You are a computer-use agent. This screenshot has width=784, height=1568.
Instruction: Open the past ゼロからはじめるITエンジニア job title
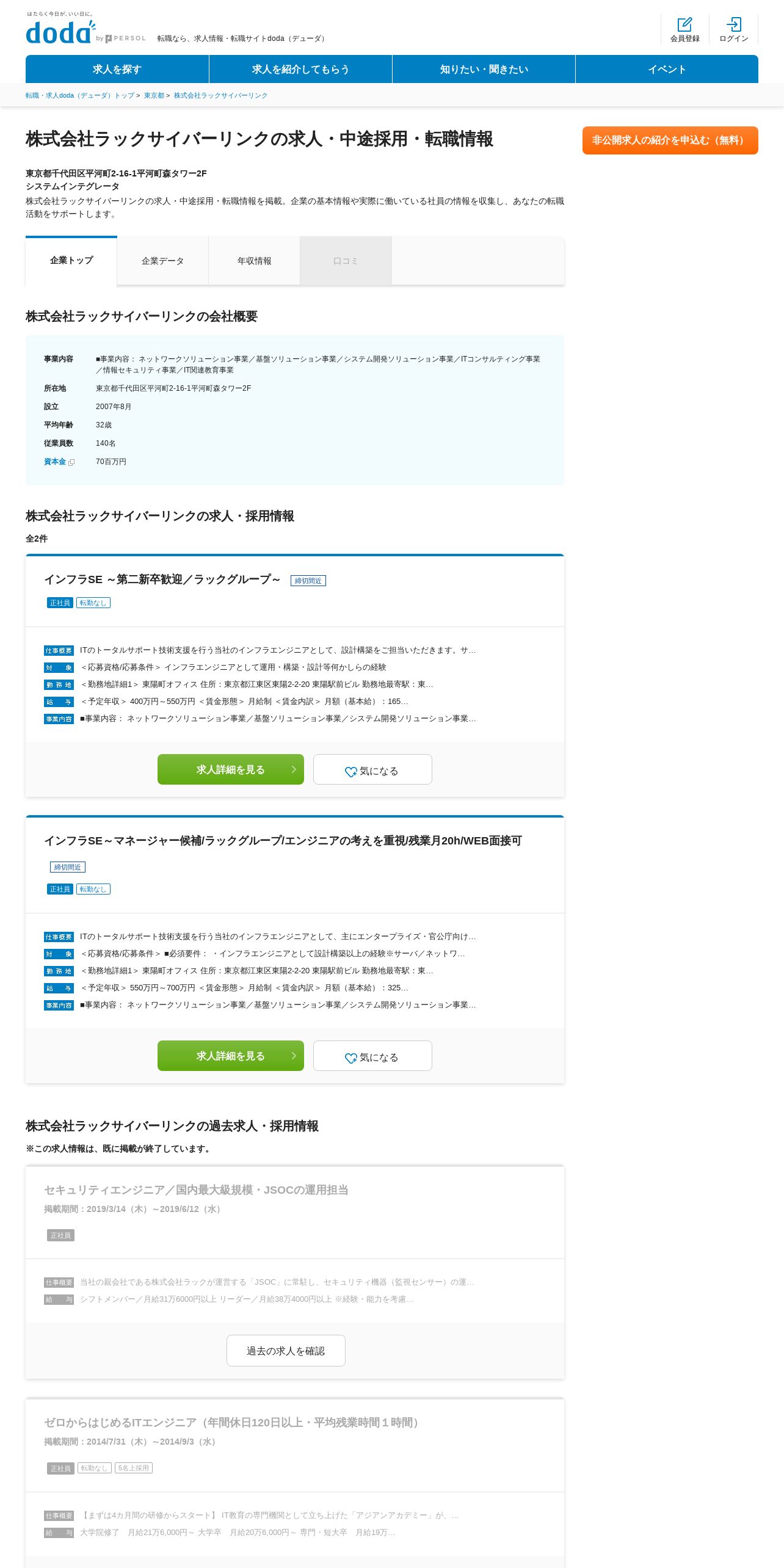click(x=234, y=1423)
